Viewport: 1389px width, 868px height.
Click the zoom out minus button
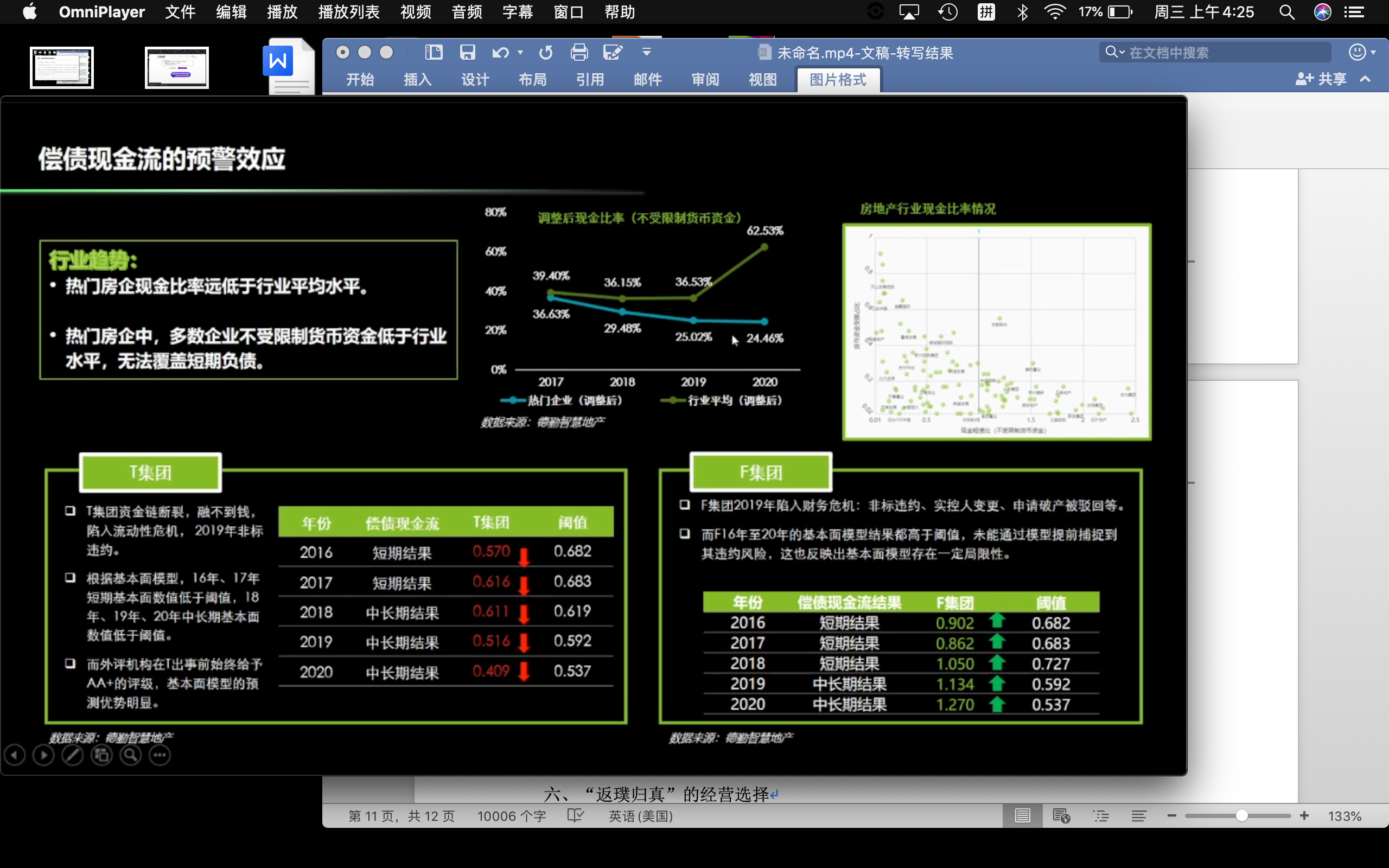pos(1172,816)
